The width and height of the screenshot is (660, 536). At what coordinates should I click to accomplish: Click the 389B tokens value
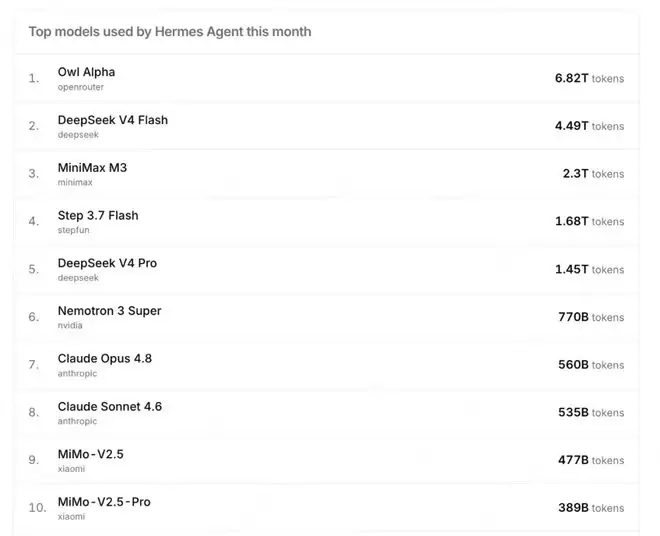(591, 508)
